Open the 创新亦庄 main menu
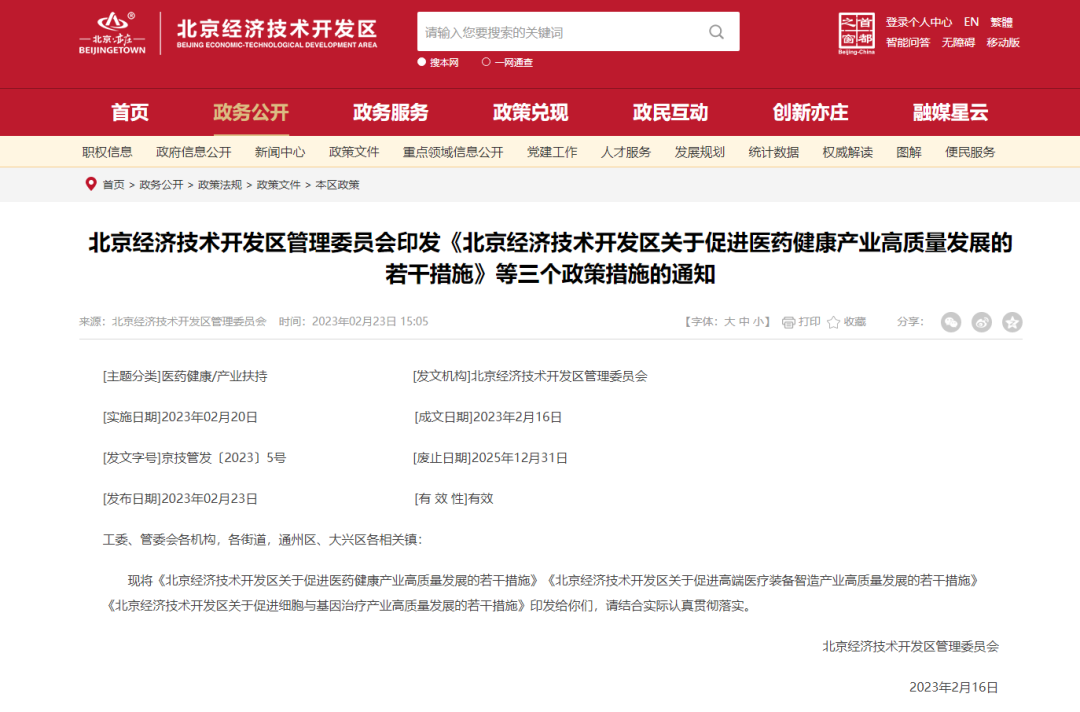This screenshot has width=1080, height=712. [x=810, y=112]
